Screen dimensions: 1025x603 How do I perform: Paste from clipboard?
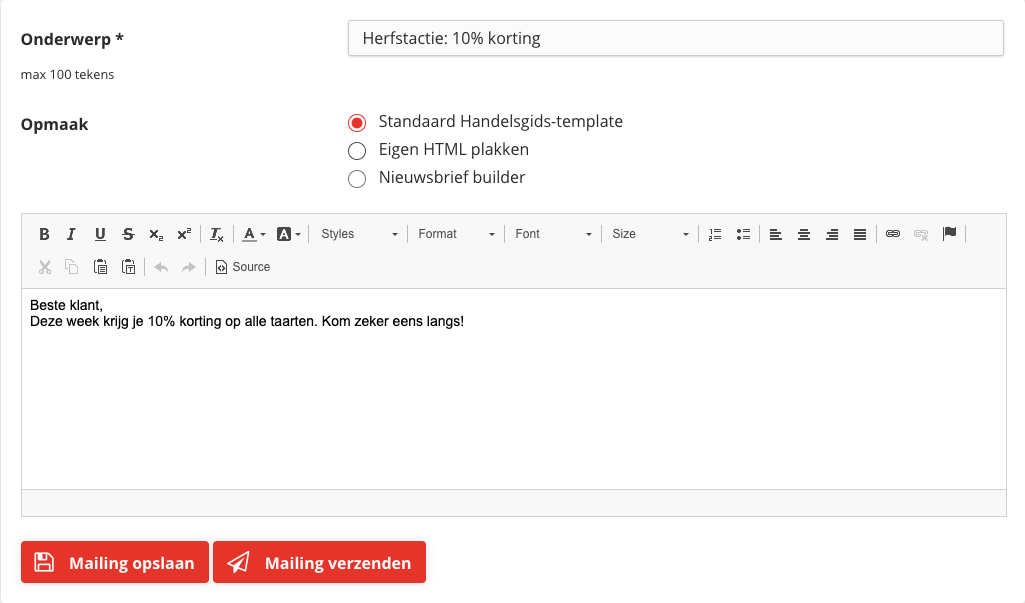click(x=100, y=267)
